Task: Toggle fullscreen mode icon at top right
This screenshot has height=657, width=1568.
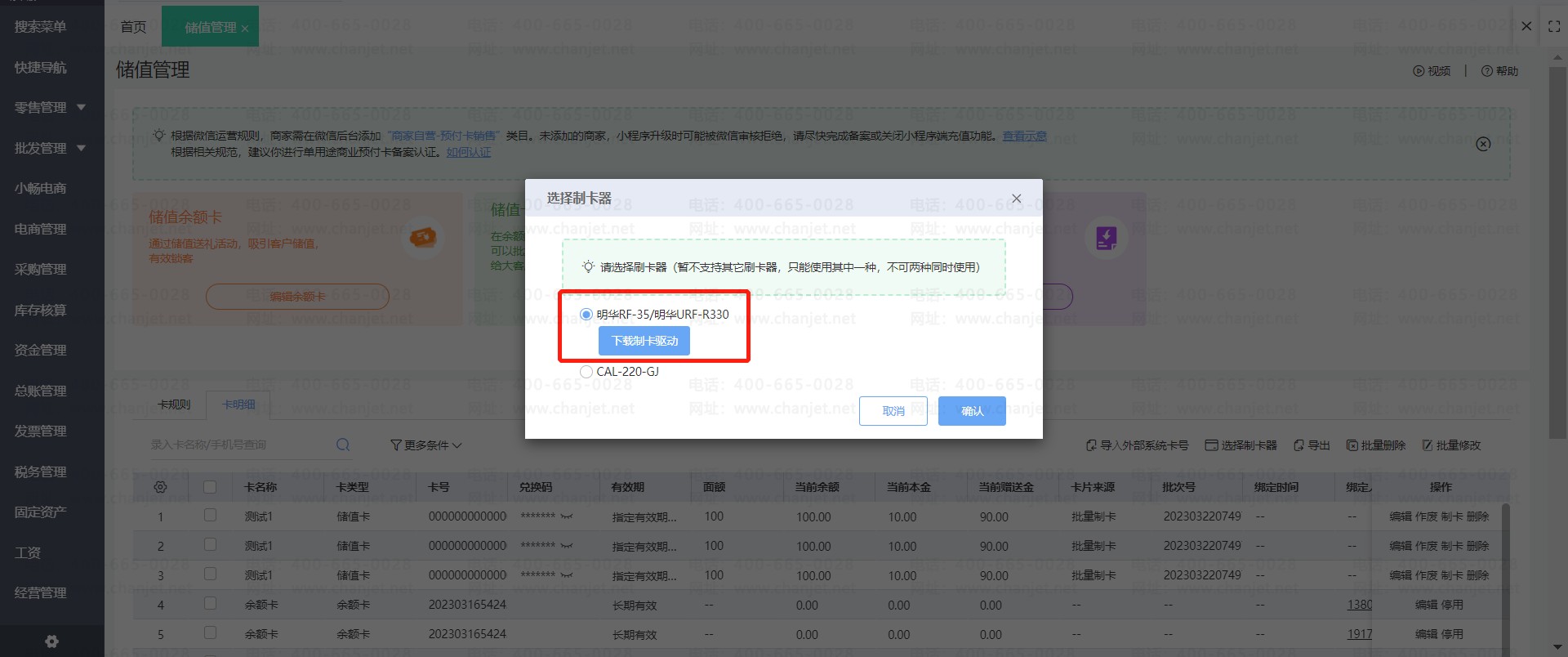Action: (1554, 26)
